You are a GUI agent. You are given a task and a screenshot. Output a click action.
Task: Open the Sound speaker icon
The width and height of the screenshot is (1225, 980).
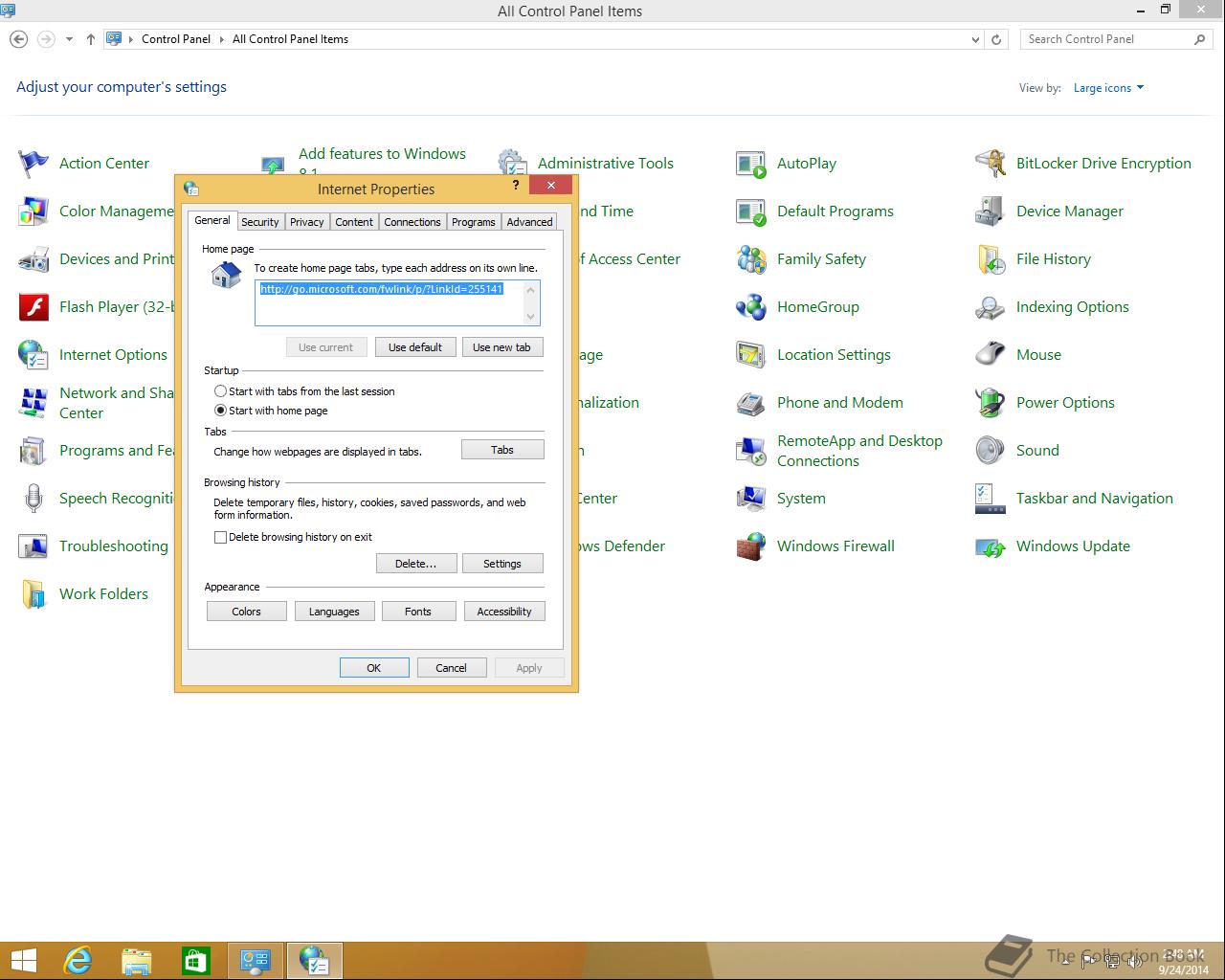click(x=991, y=451)
